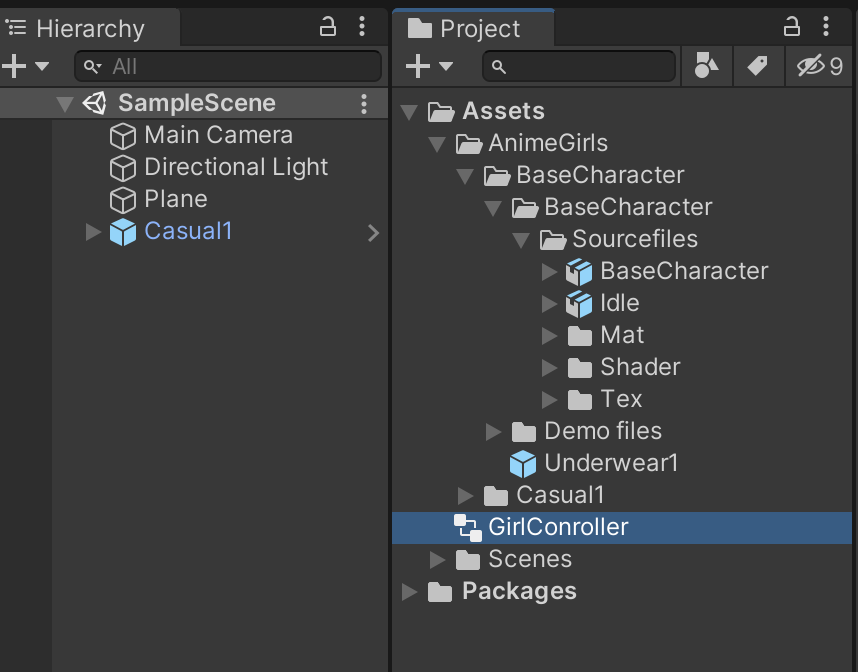This screenshot has width=858, height=672.
Task: Select the Packages root label
Action: point(519,591)
